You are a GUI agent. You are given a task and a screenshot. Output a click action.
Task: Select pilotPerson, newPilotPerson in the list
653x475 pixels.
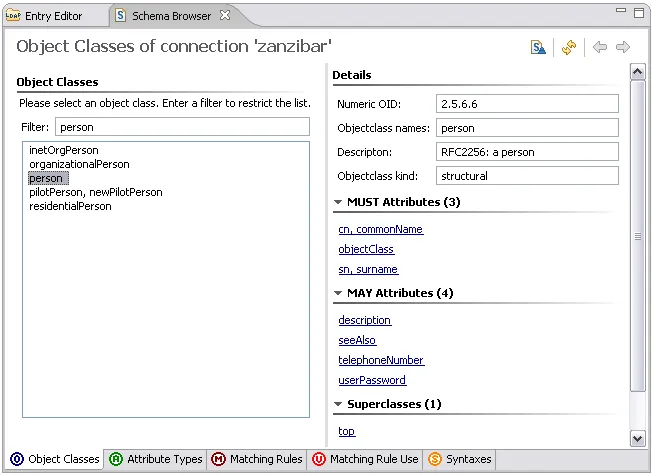click(x=96, y=192)
